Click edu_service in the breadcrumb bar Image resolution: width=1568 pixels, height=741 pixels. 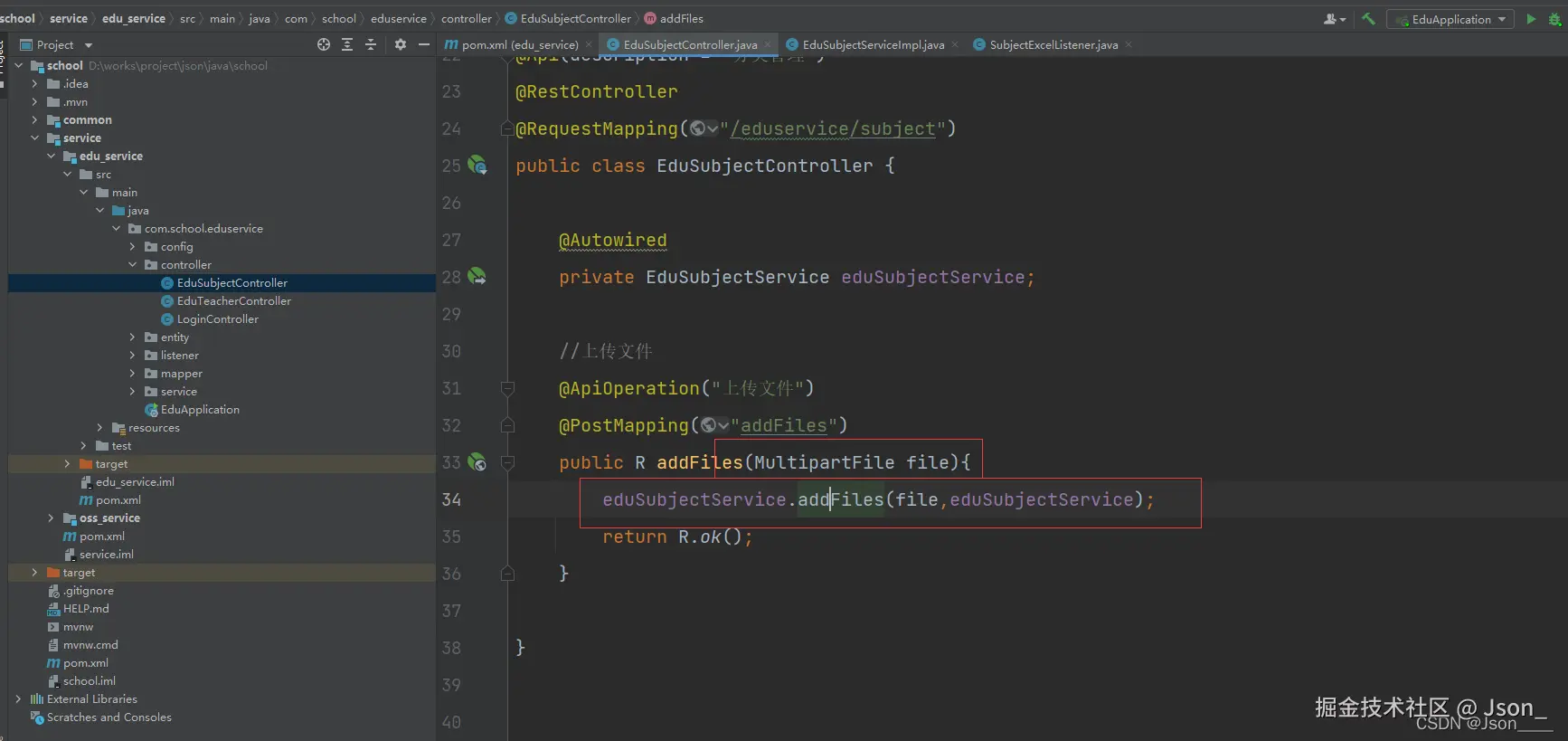[134, 18]
